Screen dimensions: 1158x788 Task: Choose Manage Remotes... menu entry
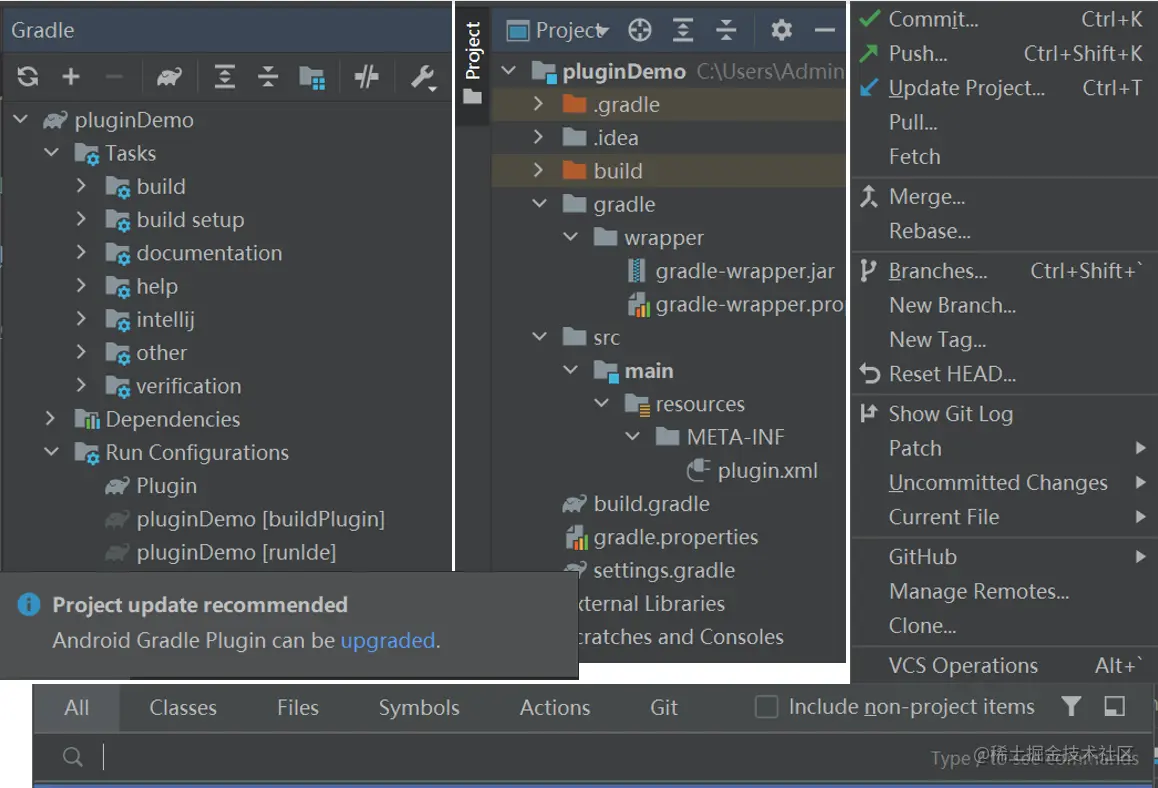[1003, 591]
